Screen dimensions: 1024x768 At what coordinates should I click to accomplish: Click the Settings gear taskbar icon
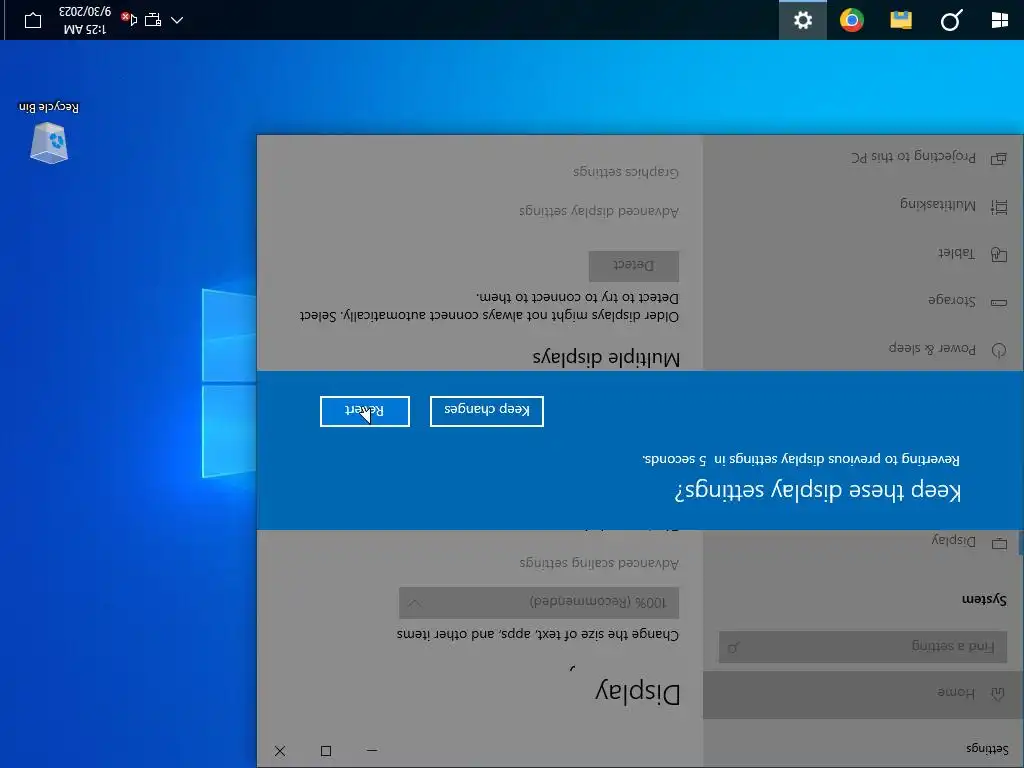(803, 20)
